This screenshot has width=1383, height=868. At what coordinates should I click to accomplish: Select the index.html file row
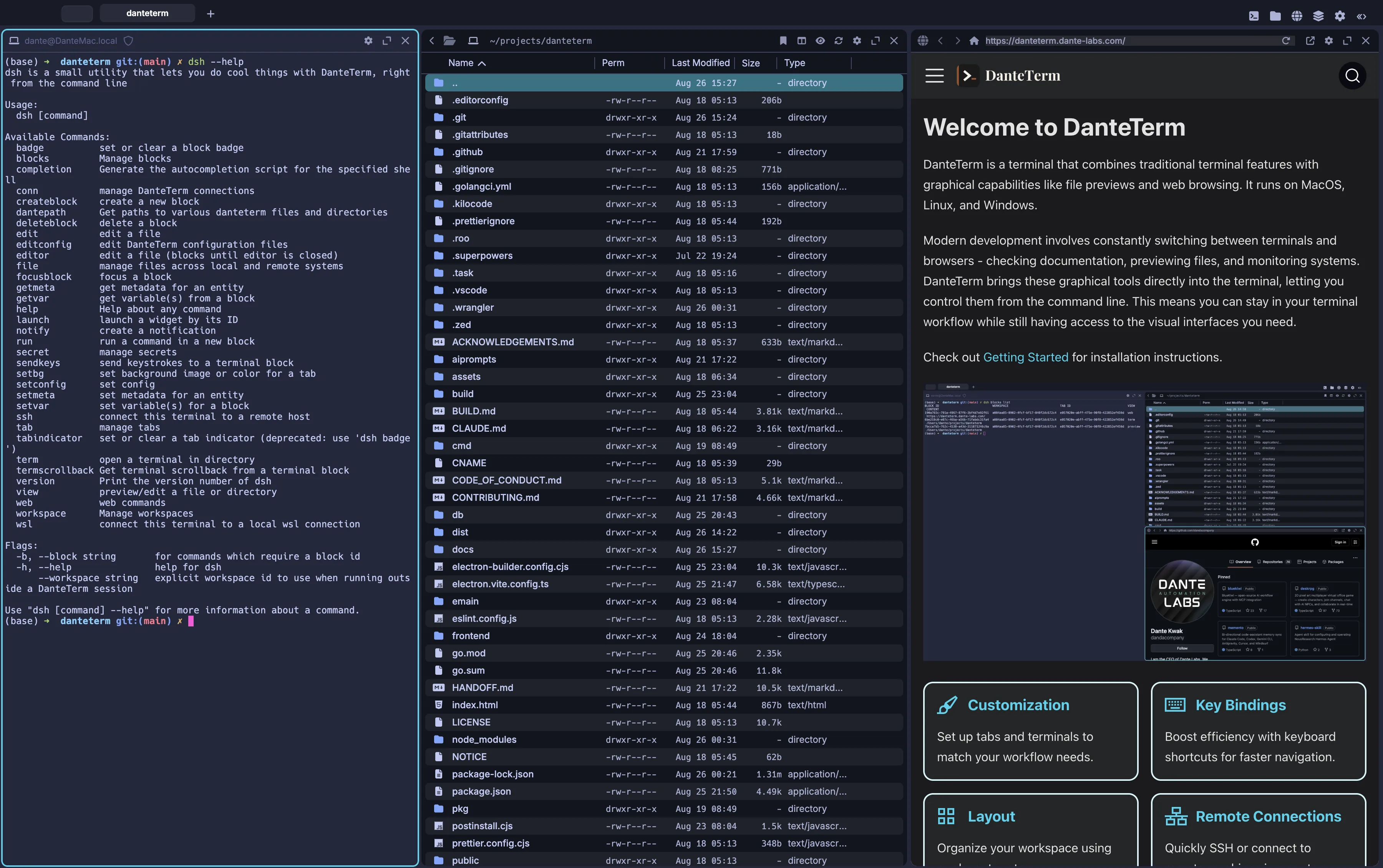664,705
